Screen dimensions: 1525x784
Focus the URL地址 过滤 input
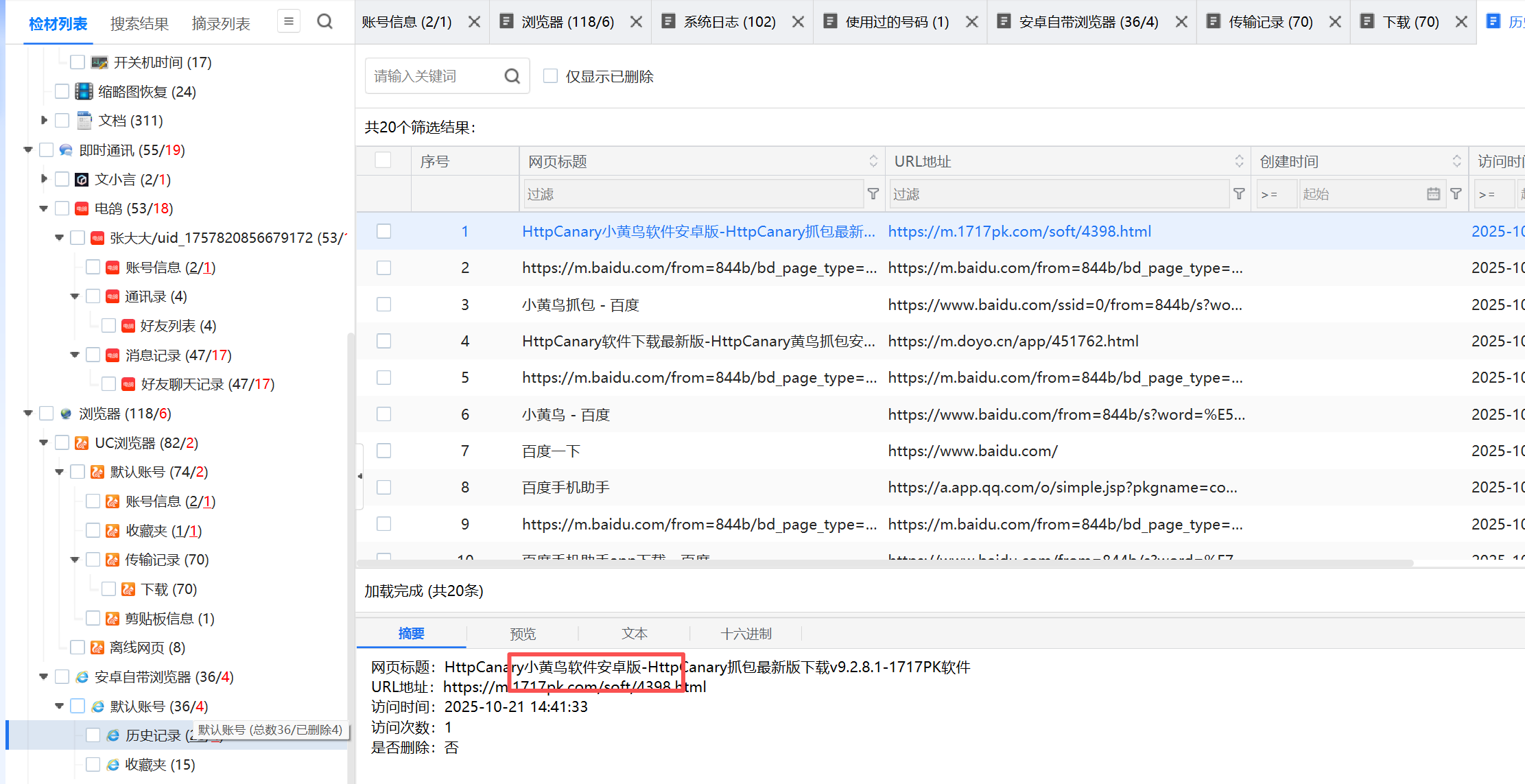click(1059, 194)
